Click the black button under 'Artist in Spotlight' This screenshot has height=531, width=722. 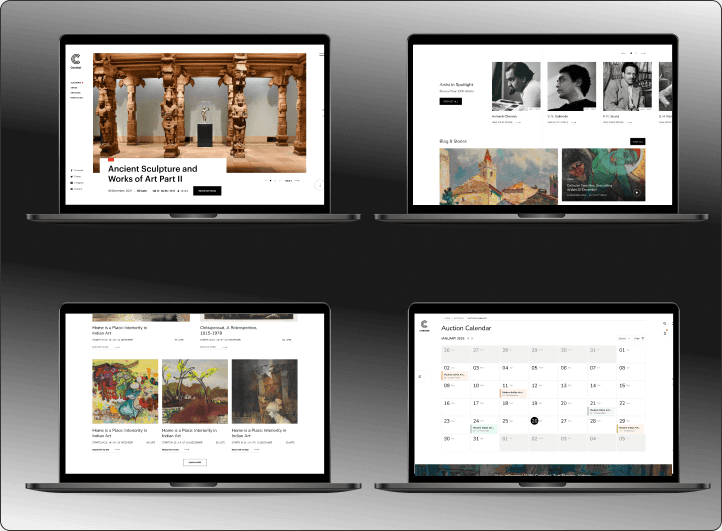[450, 101]
